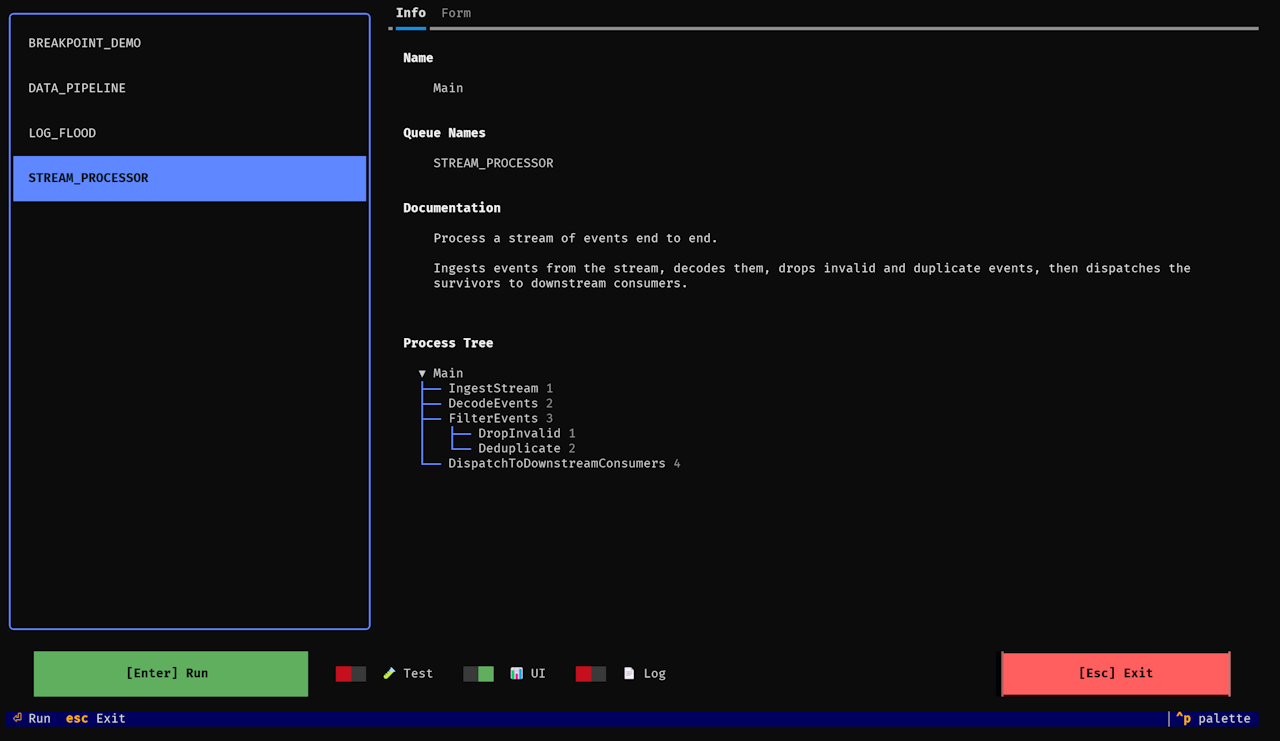The width and height of the screenshot is (1280, 741).
Task: Click the page icon beside Log
Action: pyautogui.click(x=629, y=674)
